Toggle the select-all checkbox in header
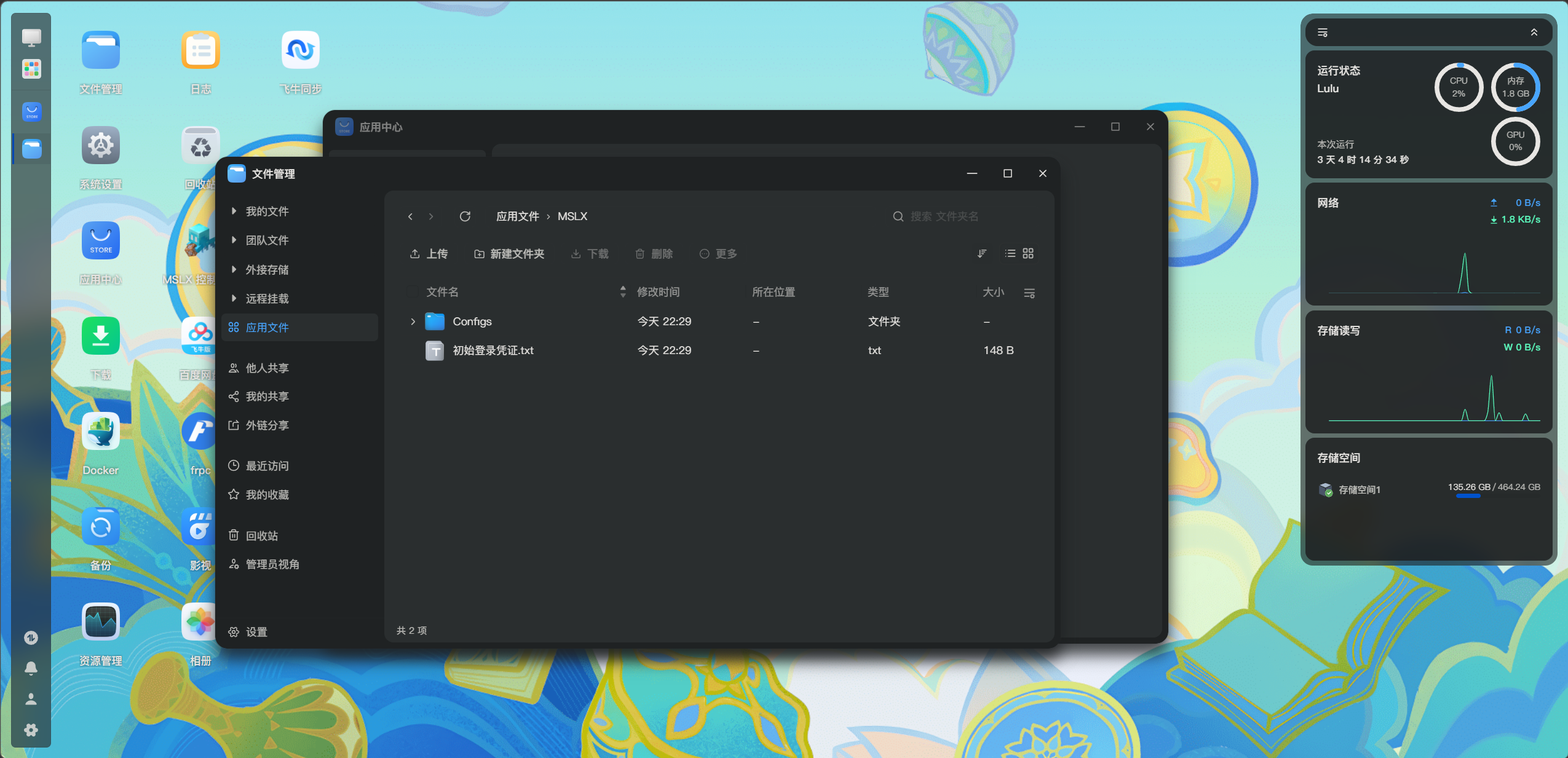1568x758 pixels. 413,292
